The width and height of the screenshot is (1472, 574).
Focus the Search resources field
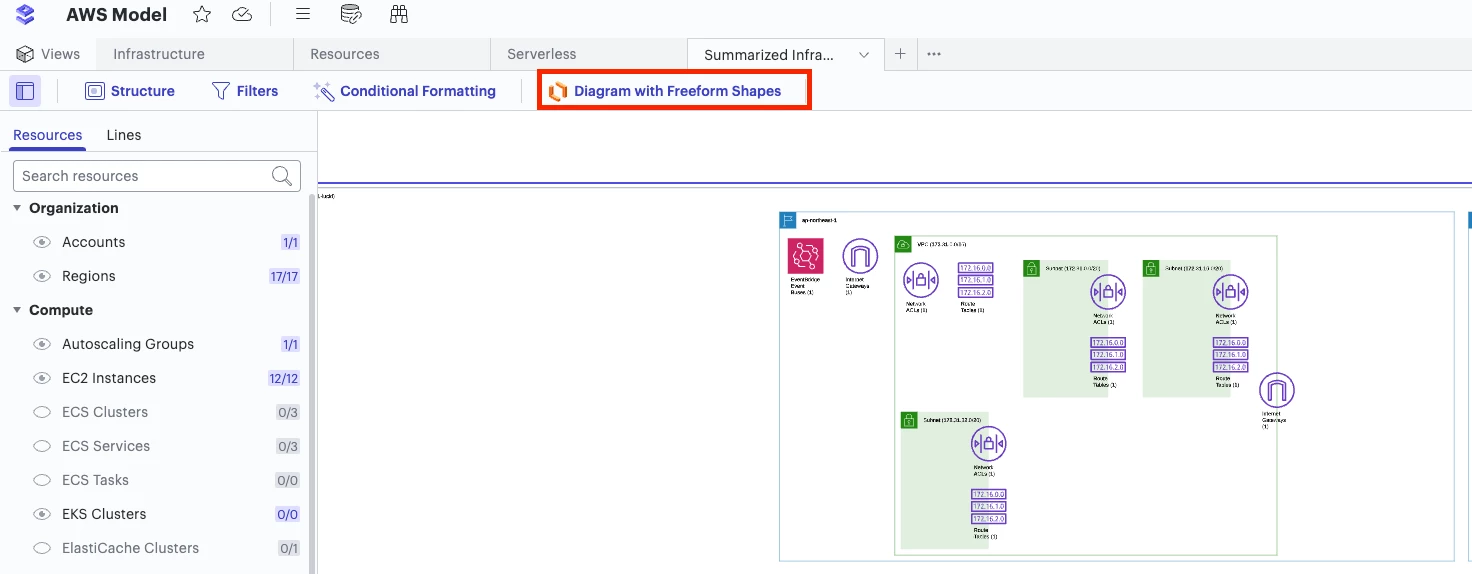(157, 176)
